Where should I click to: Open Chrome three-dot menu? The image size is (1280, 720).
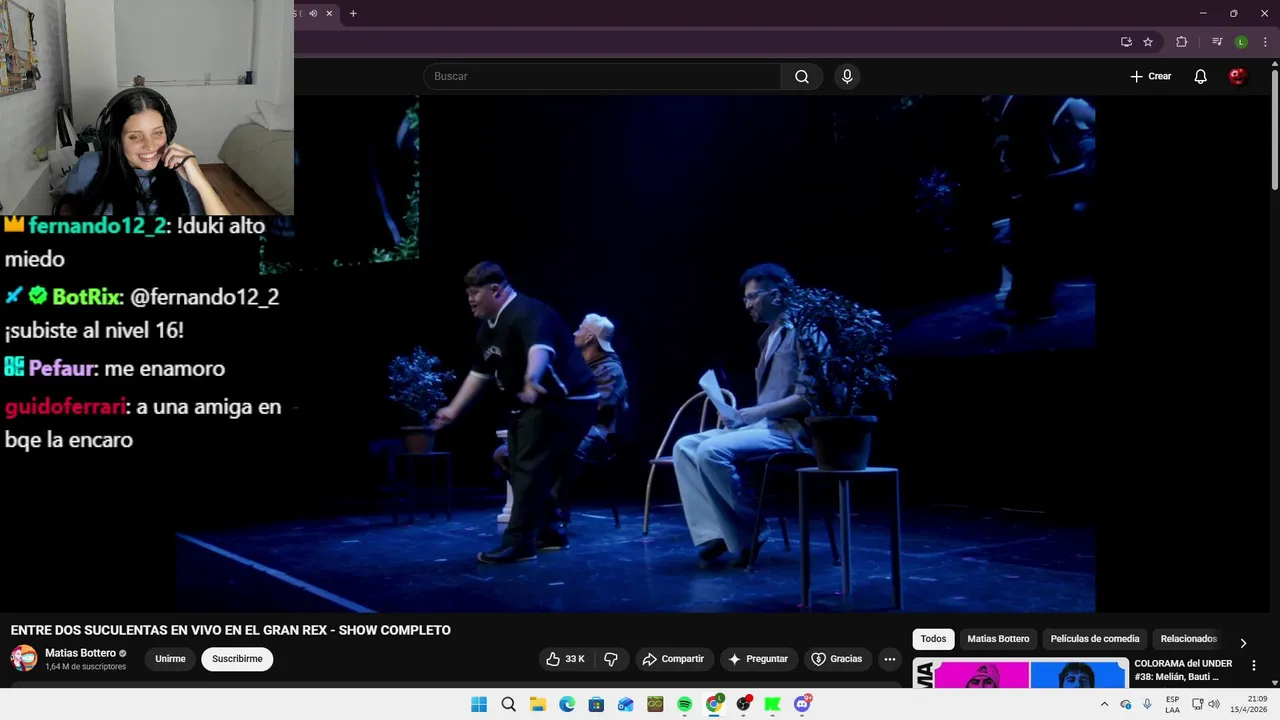tap(1265, 42)
